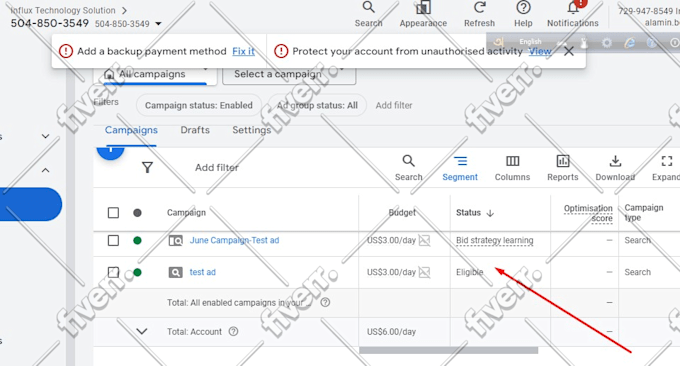Click the Campaign column header

tap(186, 212)
